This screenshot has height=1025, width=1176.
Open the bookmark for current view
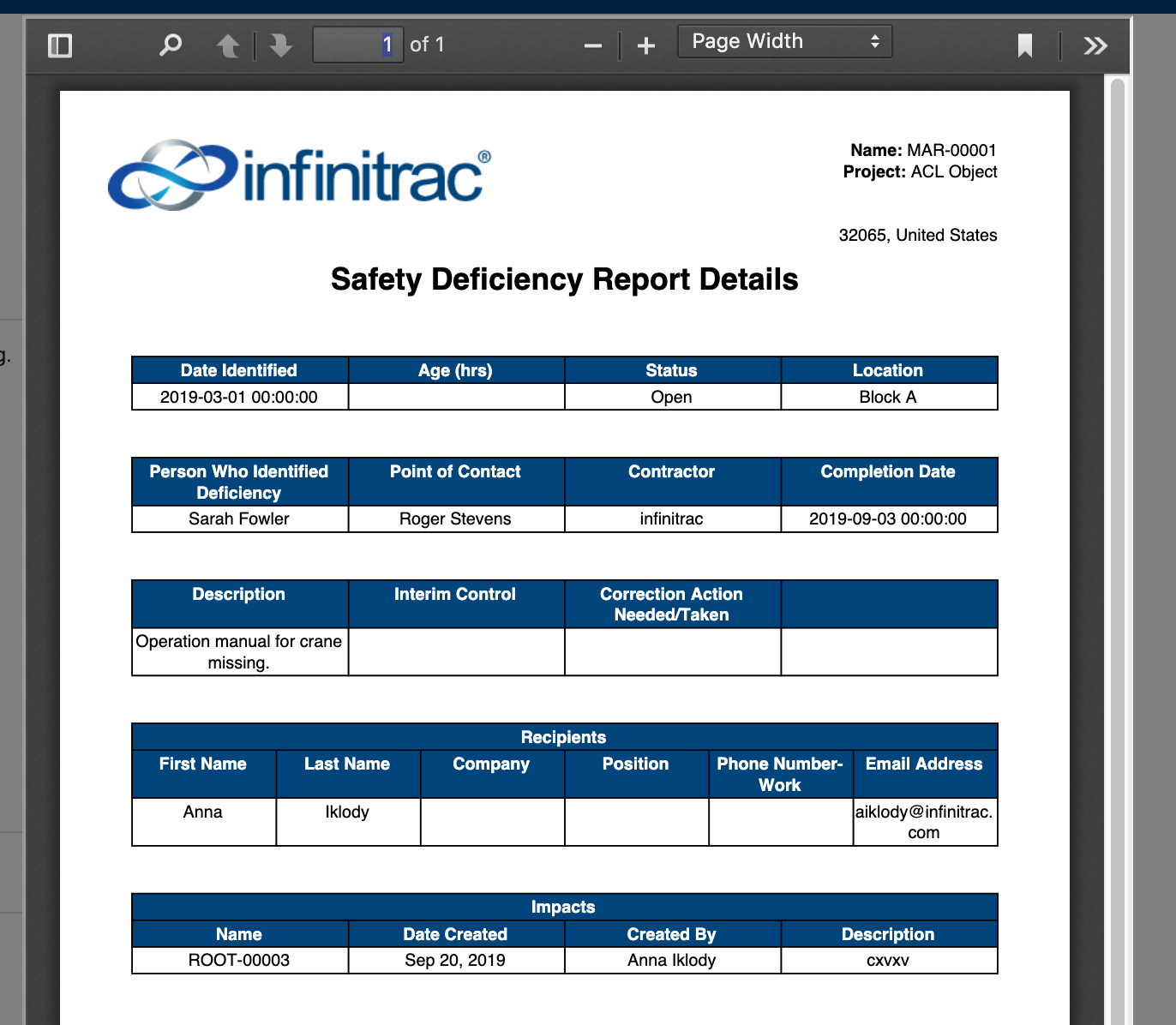coord(1024,45)
